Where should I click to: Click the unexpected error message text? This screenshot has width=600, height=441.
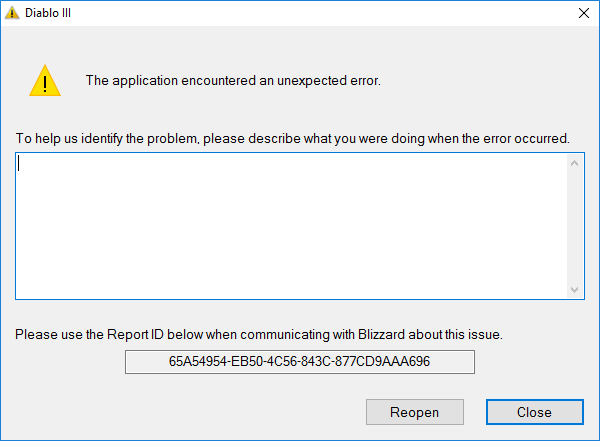pos(233,81)
